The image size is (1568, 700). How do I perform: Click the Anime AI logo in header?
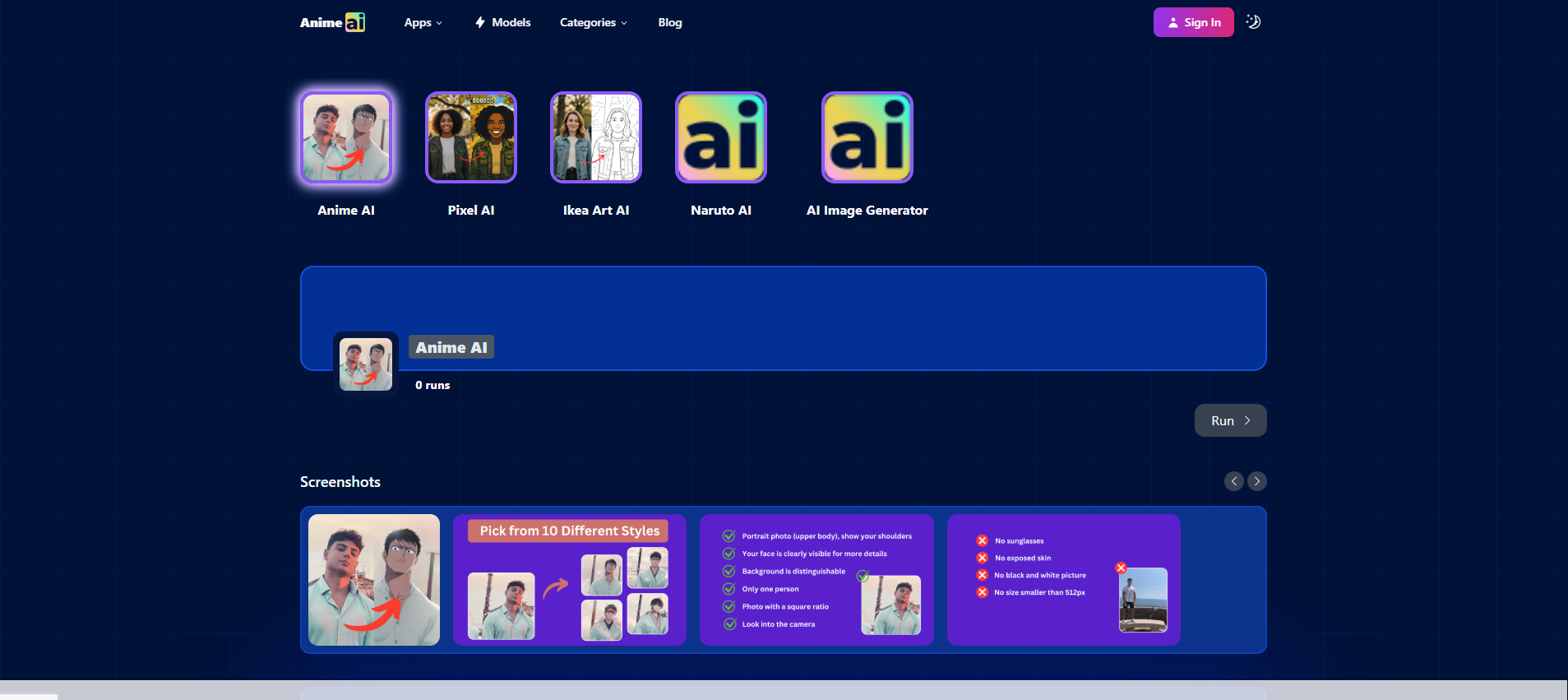coord(332,22)
